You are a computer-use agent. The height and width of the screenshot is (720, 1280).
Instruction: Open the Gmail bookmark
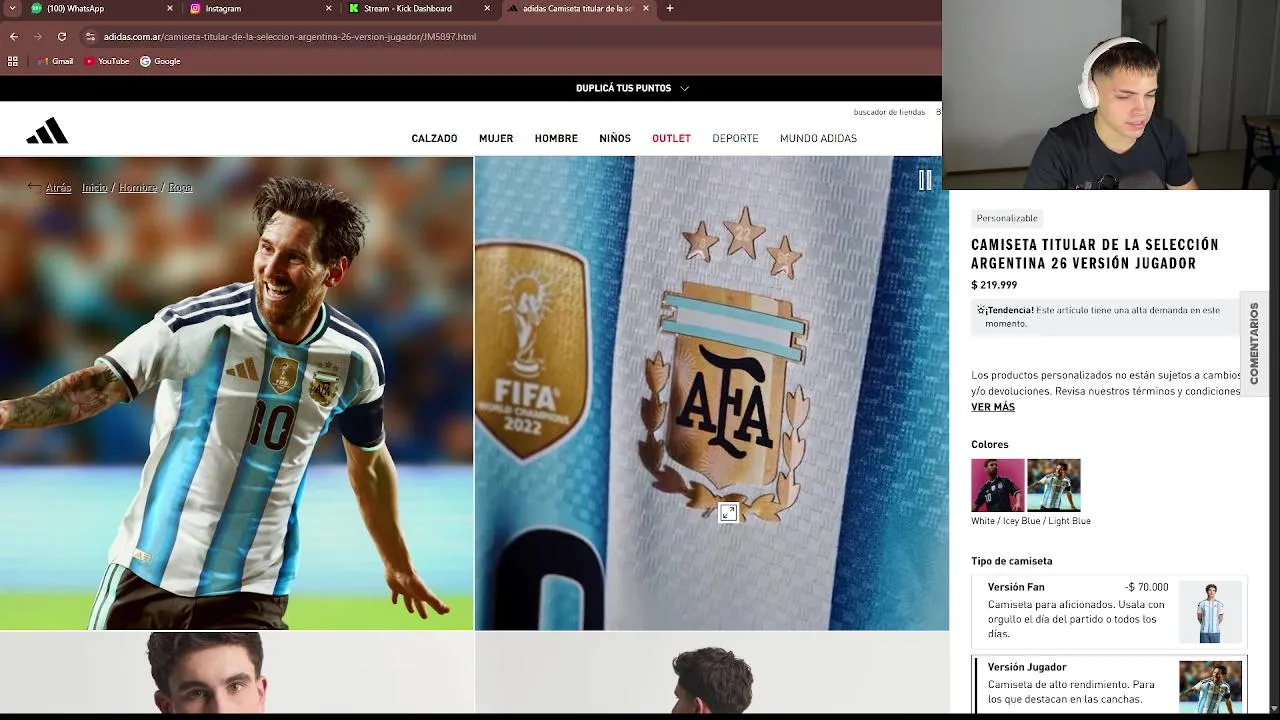coord(55,61)
